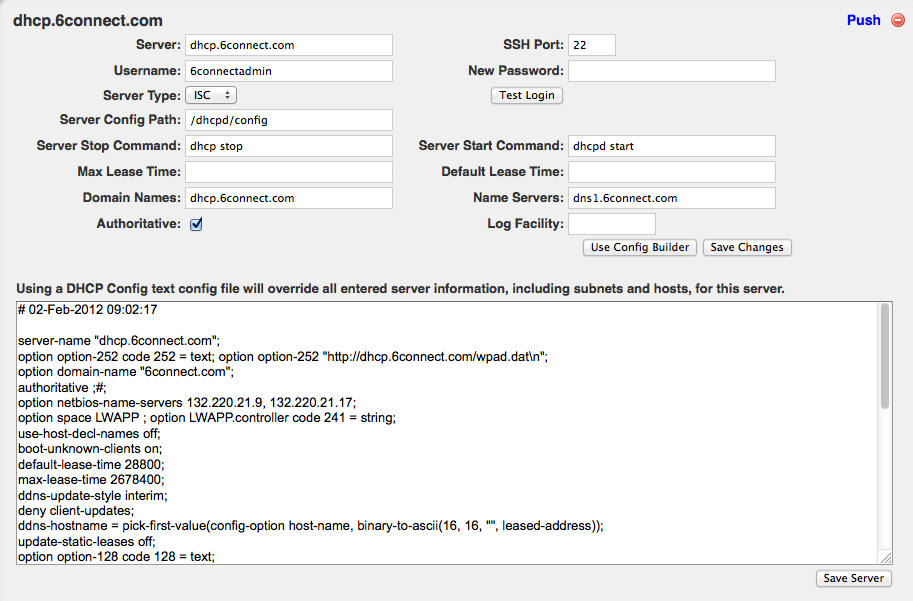Viewport: 913px width, 601px height.
Task: Click the Max Lease Time field
Action: pyautogui.click(x=289, y=172)
